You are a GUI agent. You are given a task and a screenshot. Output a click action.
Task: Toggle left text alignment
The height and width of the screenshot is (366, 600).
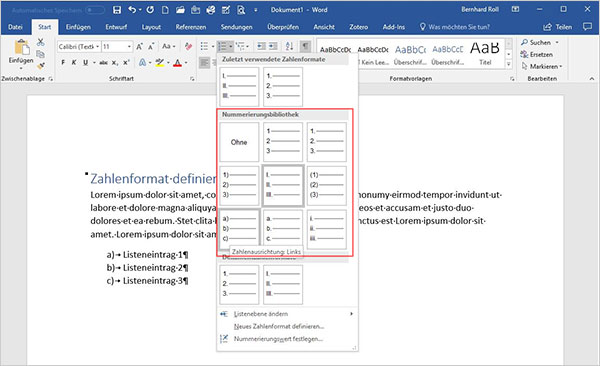205,62
